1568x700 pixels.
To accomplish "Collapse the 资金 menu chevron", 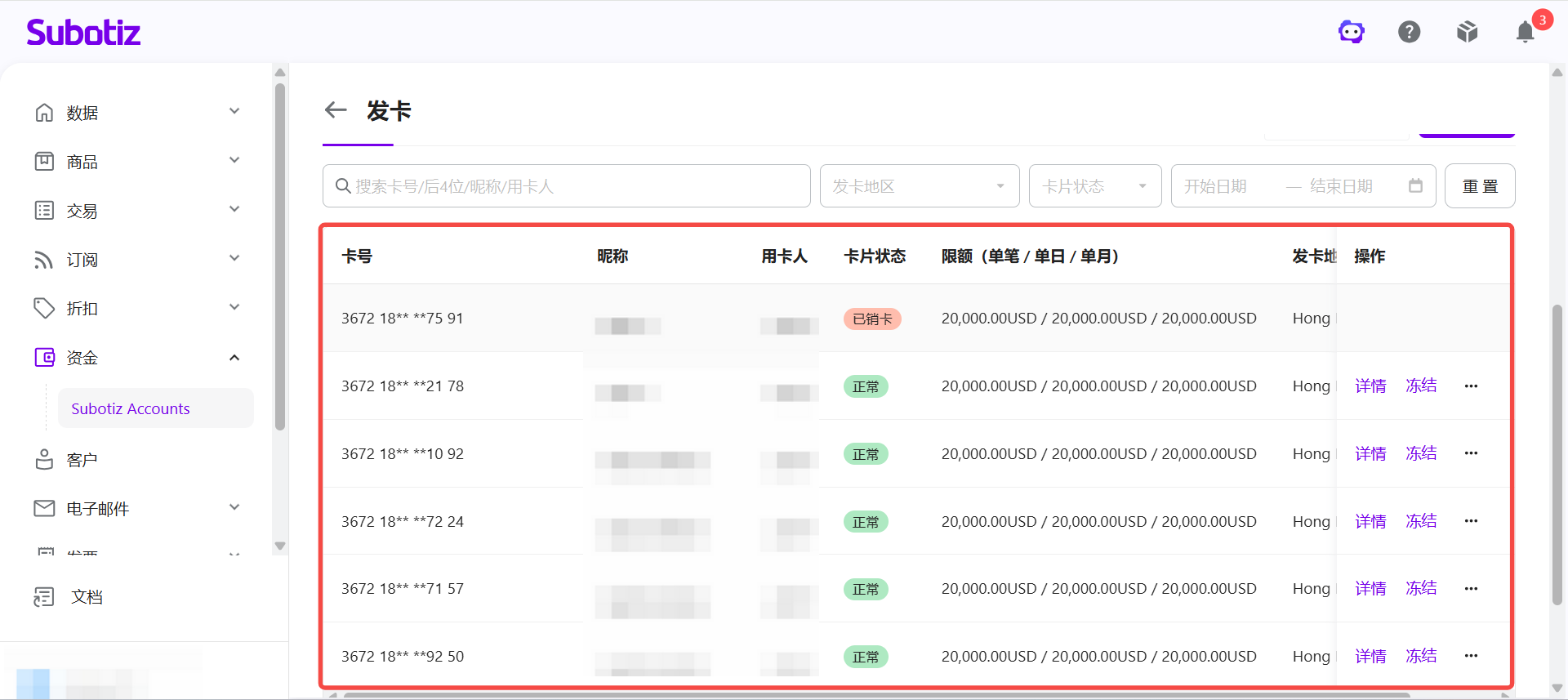I will pyautogui.click(x=234, y=357).
